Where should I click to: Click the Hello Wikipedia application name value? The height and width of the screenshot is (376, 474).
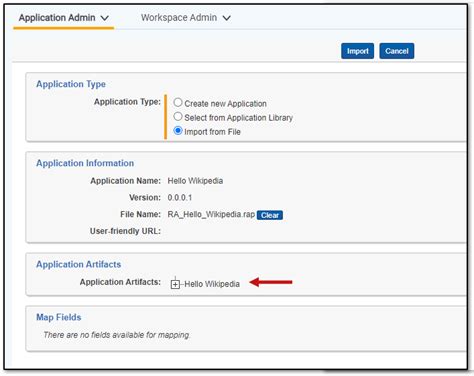click(195, 181)
